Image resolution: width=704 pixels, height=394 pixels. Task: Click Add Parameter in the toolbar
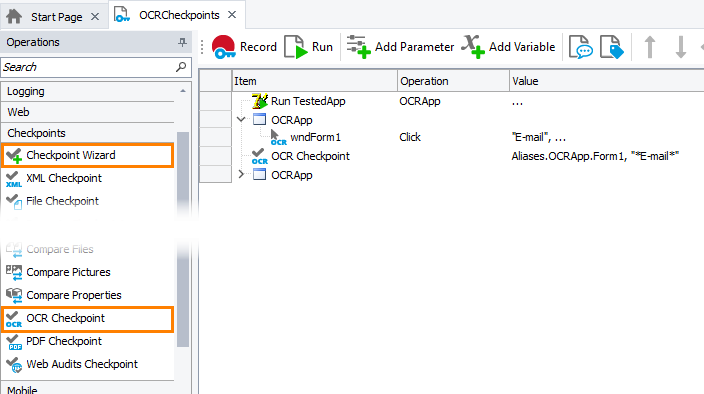tap(400, 47)
